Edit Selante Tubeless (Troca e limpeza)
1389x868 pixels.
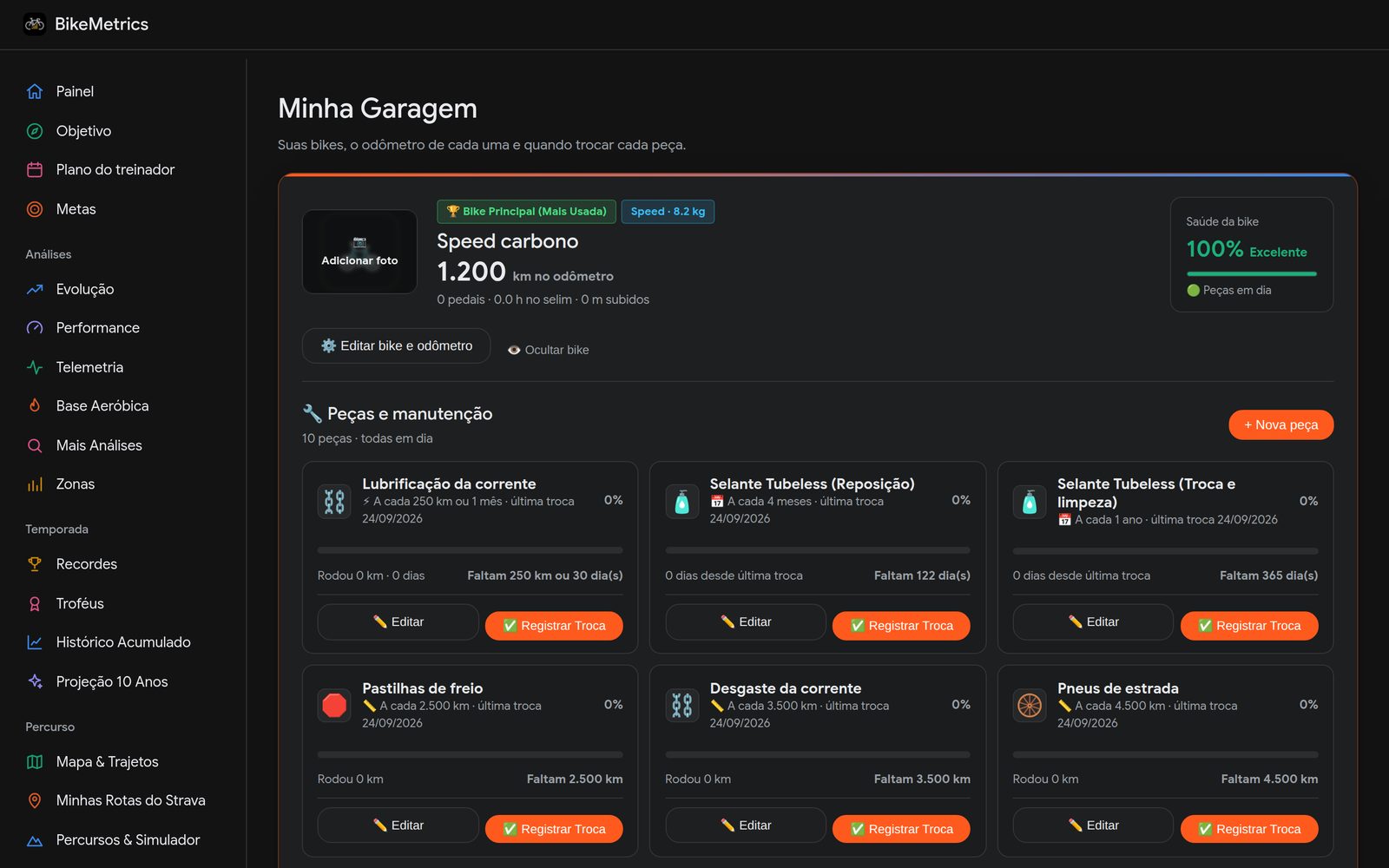click(1093, 621)
